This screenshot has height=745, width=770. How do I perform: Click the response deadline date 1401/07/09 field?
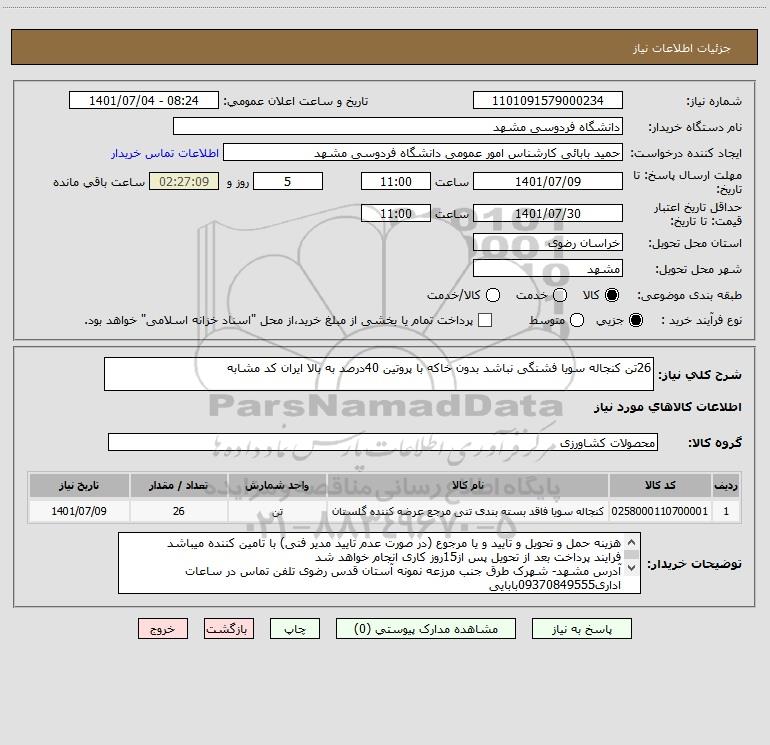coord(548,181)
